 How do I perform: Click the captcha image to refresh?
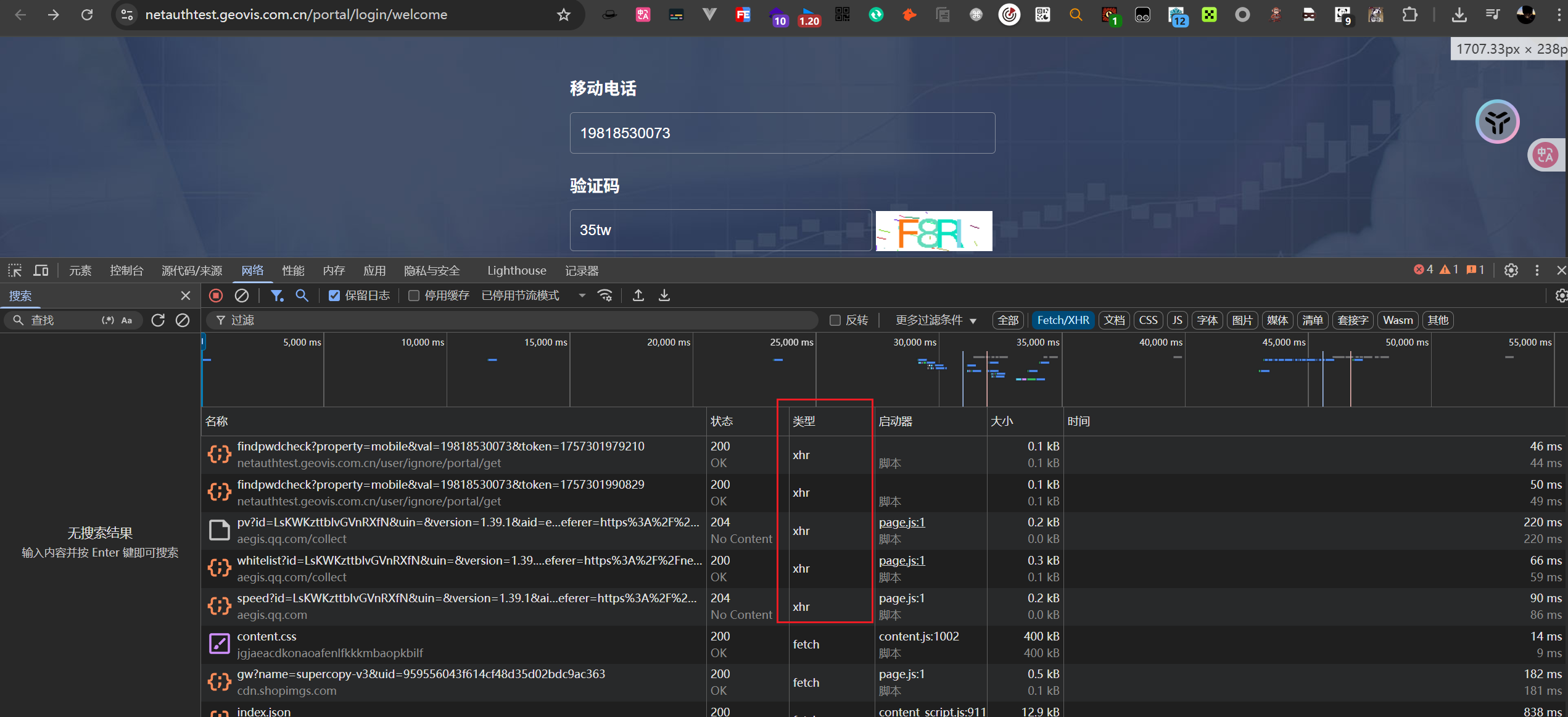point(934,231)
